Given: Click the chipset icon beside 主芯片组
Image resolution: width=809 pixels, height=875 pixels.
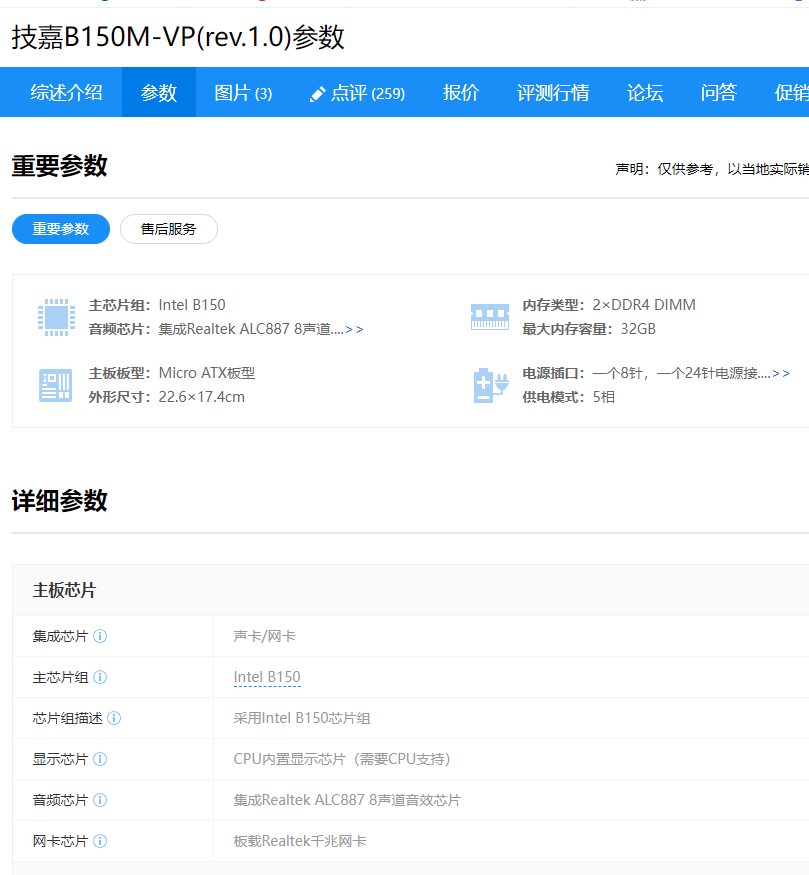Looking at the screenshot, I should pos(56,317).
